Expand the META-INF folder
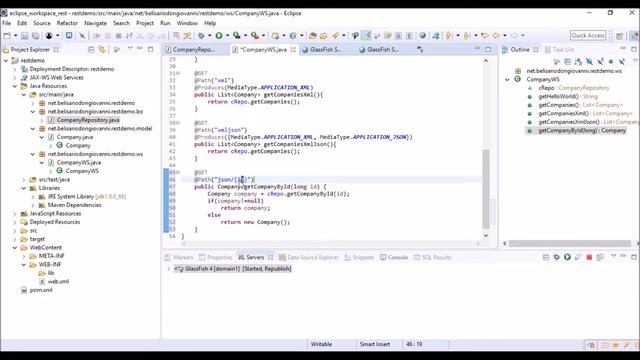This screenshot has height=360, width=640. pyautogui.click(x=24, y=256)
